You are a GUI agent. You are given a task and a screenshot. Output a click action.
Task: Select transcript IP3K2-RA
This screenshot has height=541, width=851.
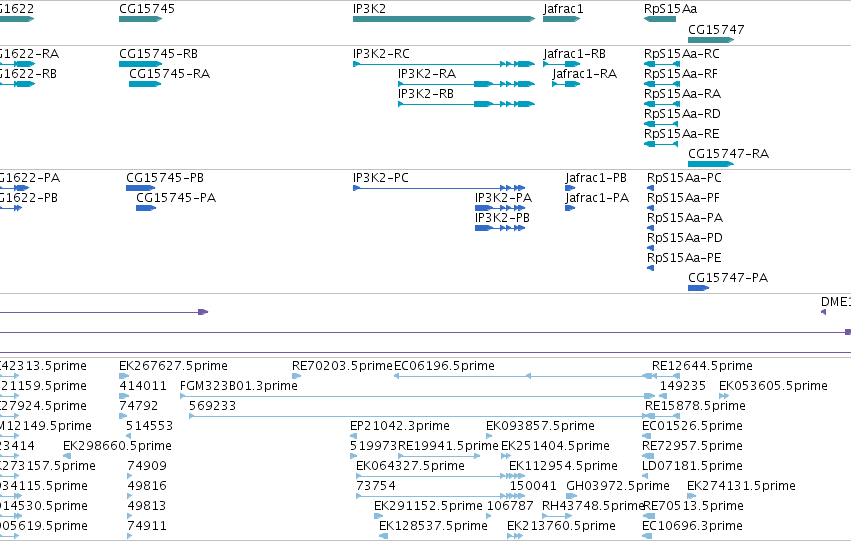pyautogui.click(x=427, y=74)
